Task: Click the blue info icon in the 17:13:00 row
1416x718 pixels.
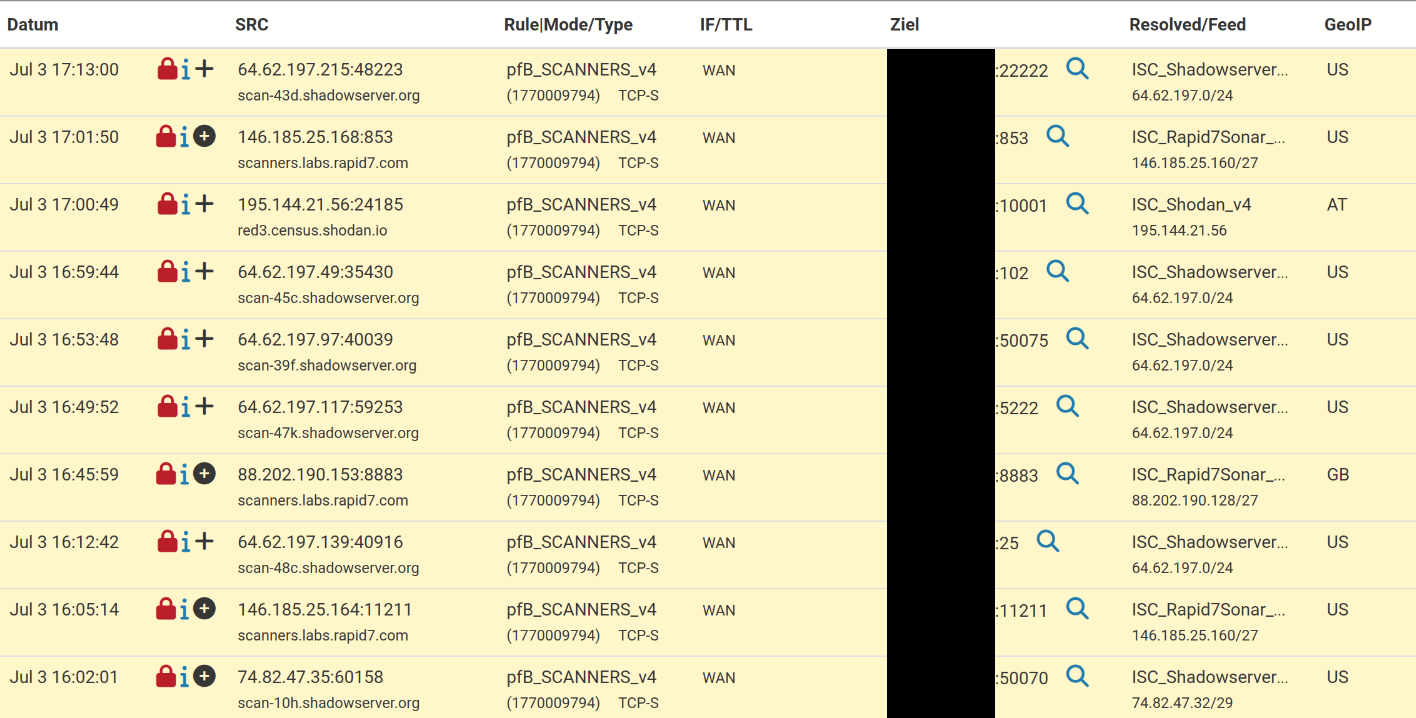Action: point(185,69)
